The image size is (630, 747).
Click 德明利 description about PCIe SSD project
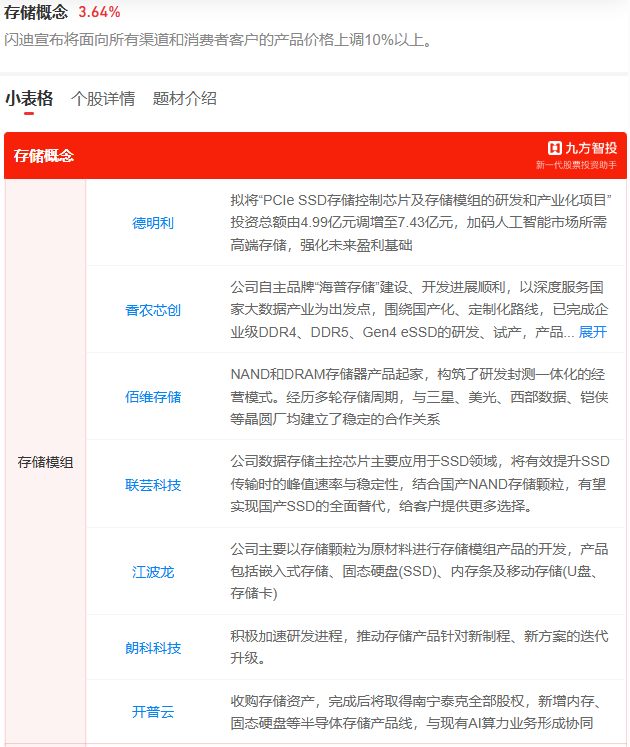tap(421, 222)
